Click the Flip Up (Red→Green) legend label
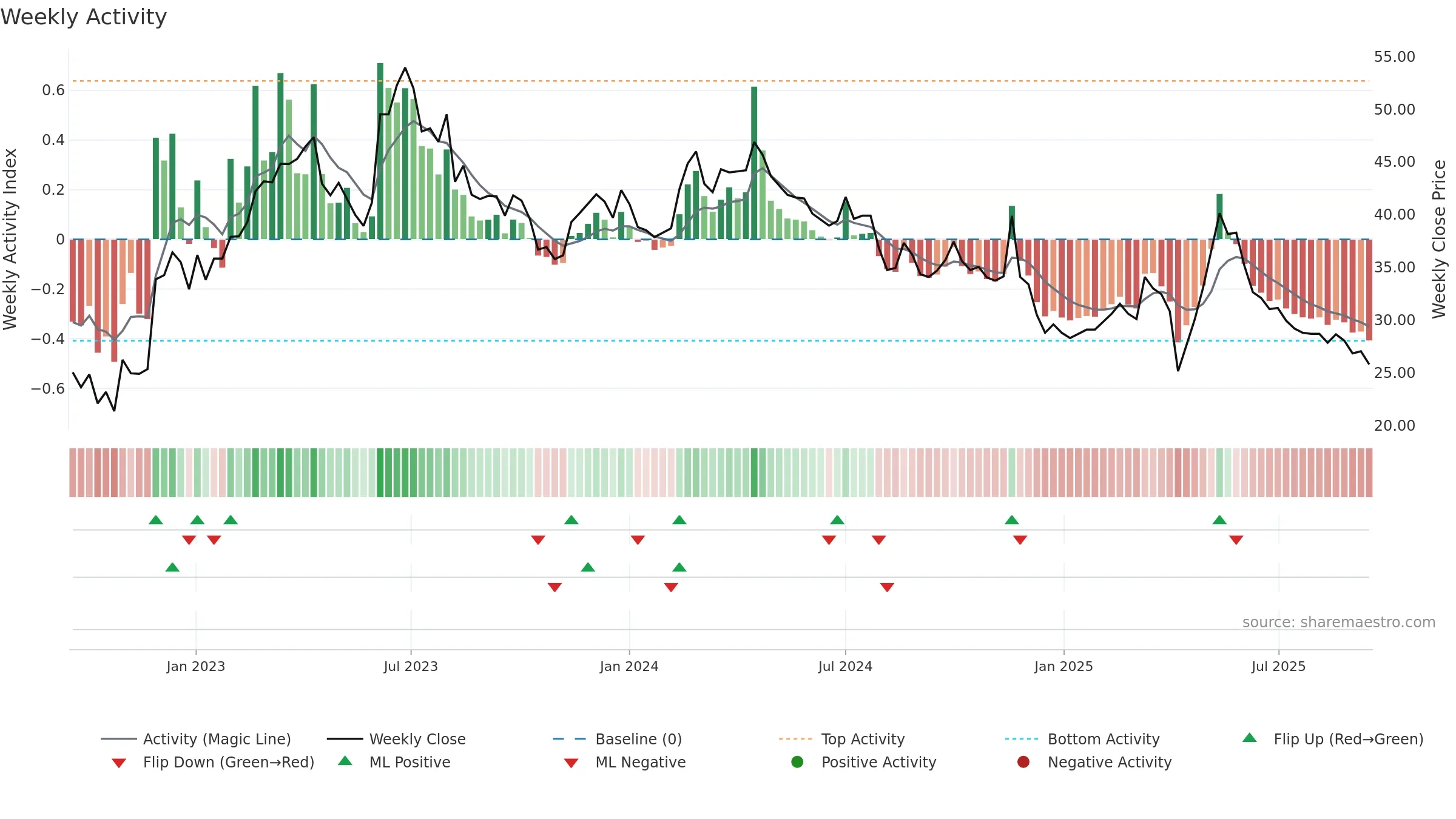 pyautogui.click(x=1349, y=739)
